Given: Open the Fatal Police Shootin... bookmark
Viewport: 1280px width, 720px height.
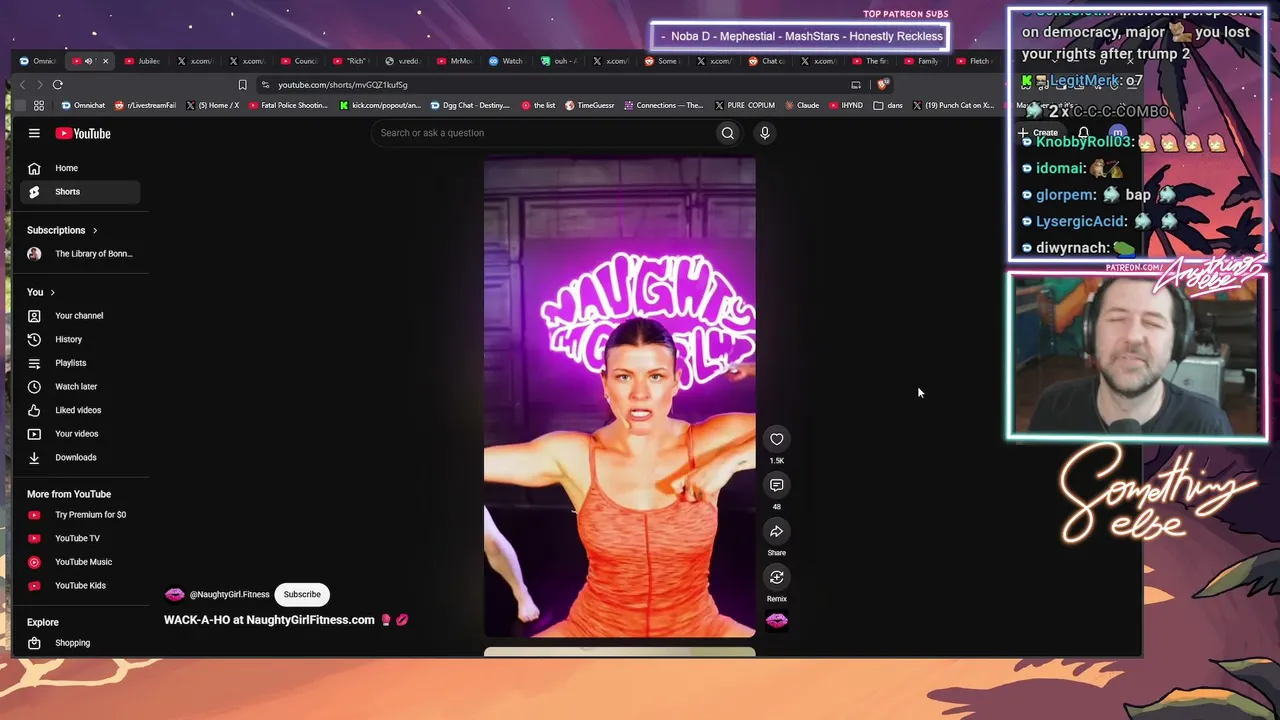Looking at the screenshot, I should 288,105.
